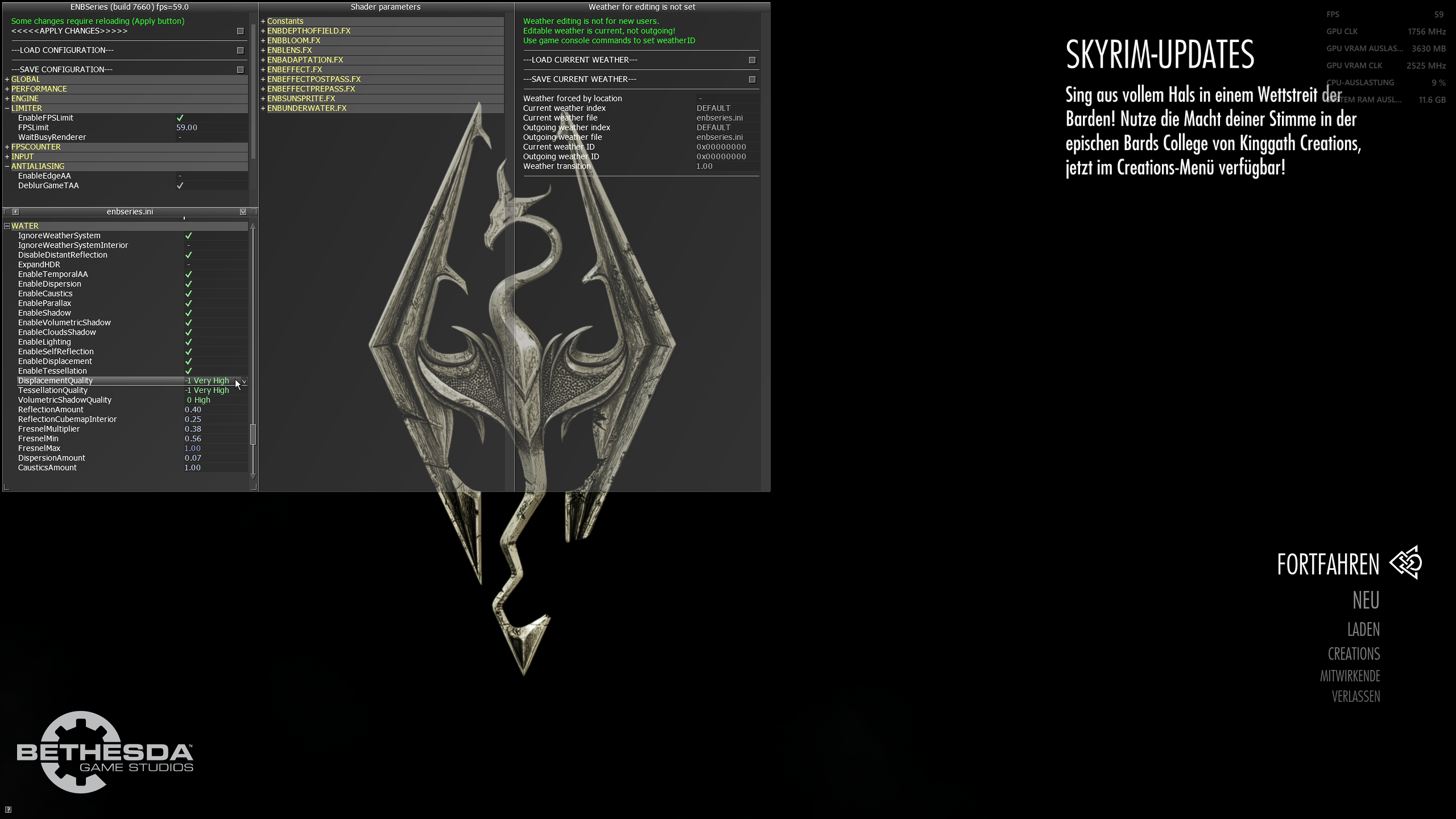This screenshot has height=819, width=1456.
Task: Expand the PERFORMANCE category
Action: click(7, 89)
